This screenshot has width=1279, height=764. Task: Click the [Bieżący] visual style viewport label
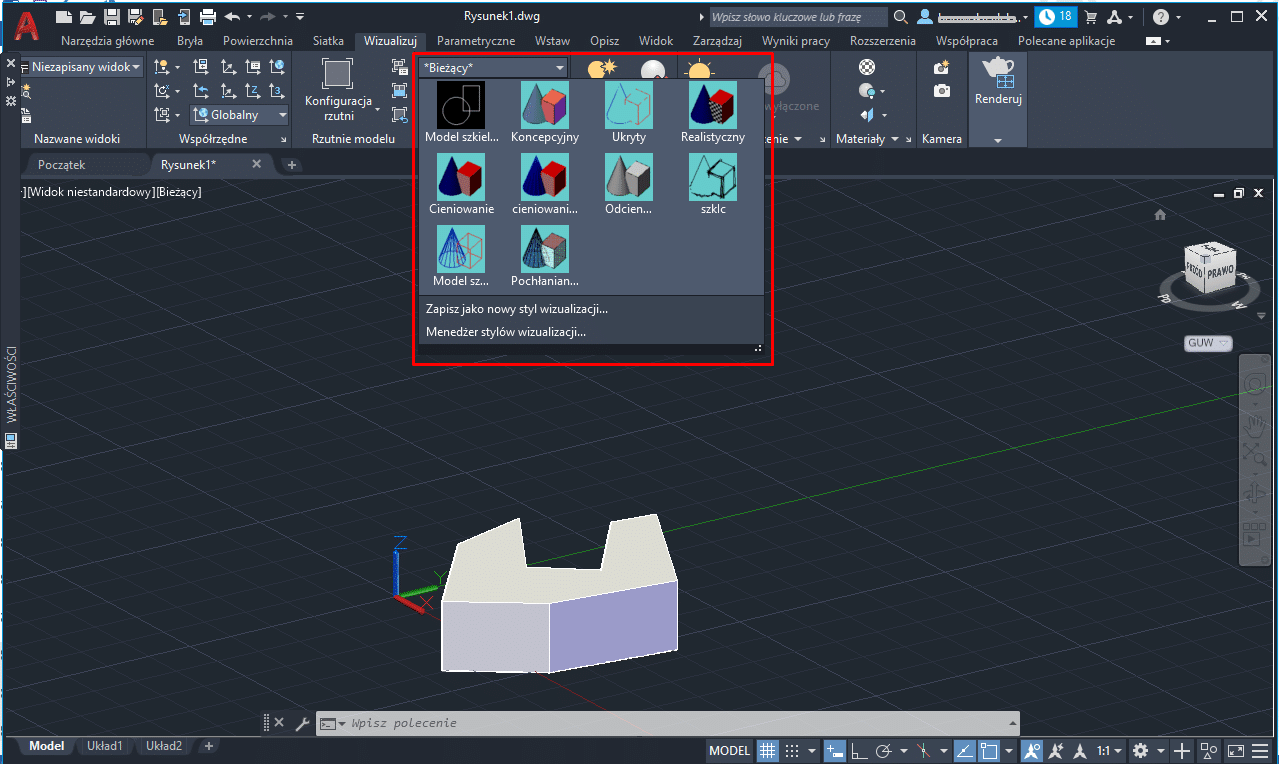click(179, 191)
